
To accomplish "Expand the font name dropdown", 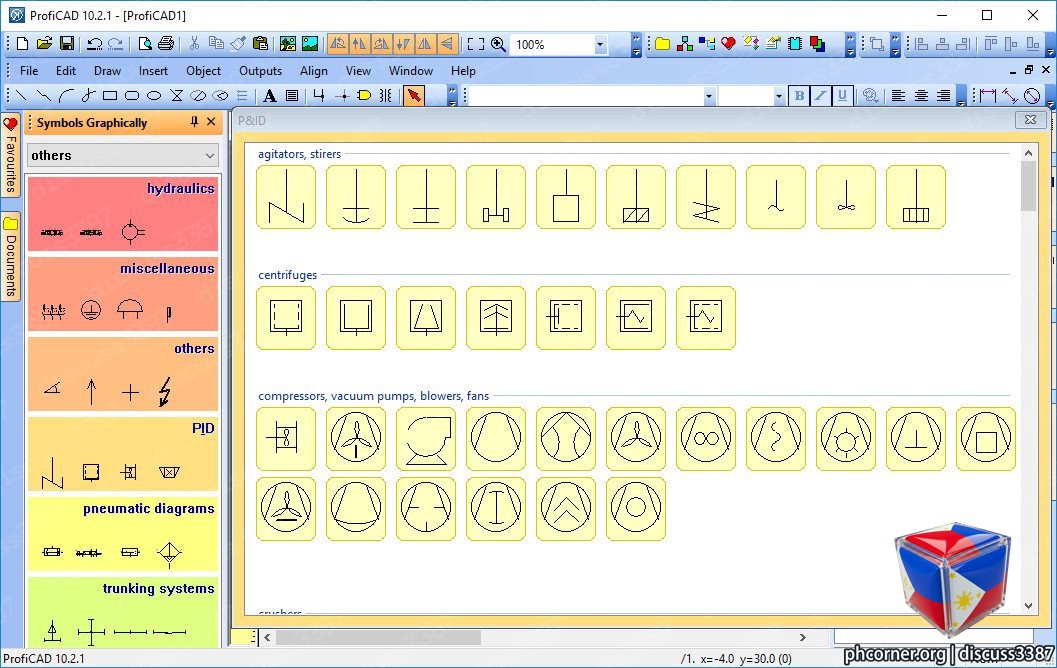I will (x=708, y=96).
